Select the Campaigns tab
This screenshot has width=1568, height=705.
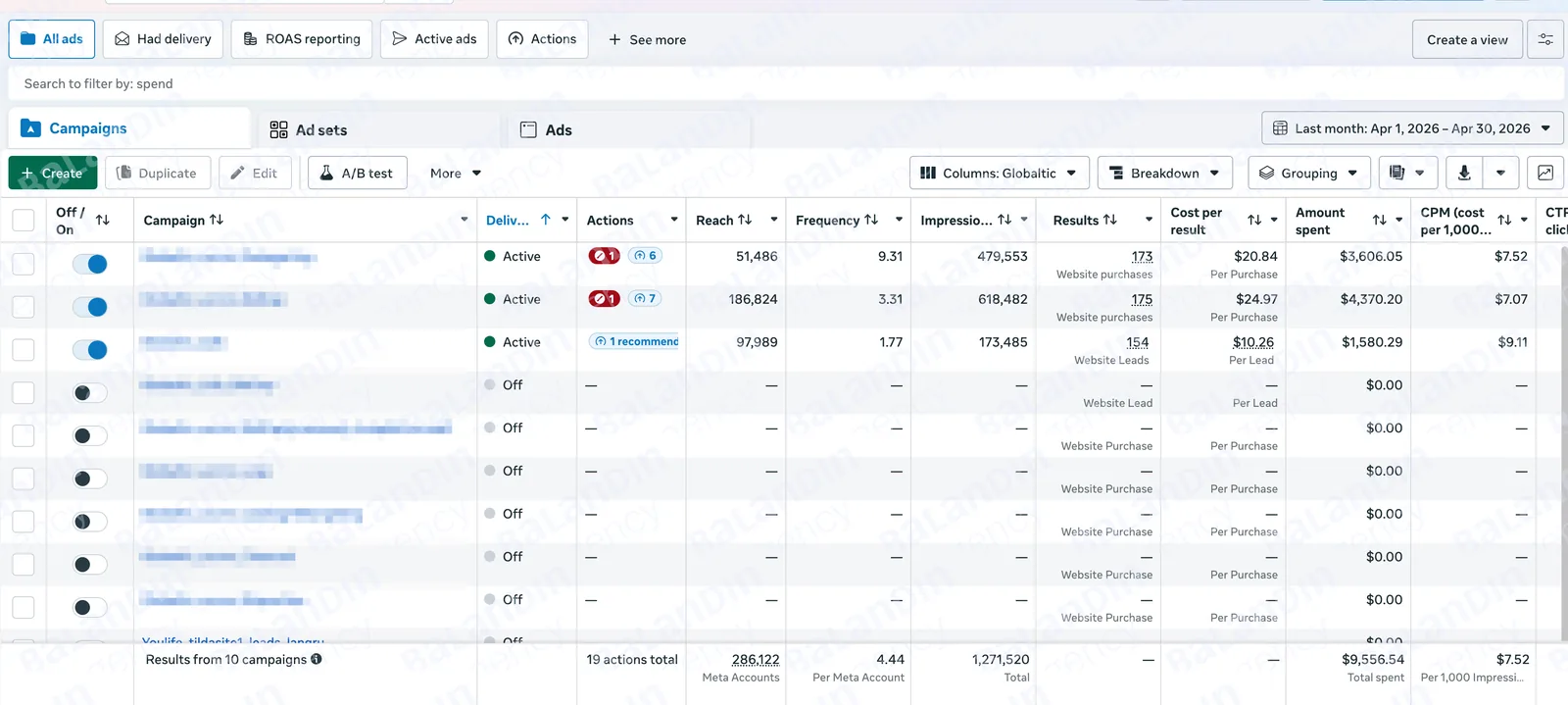(x=129, y=128)
